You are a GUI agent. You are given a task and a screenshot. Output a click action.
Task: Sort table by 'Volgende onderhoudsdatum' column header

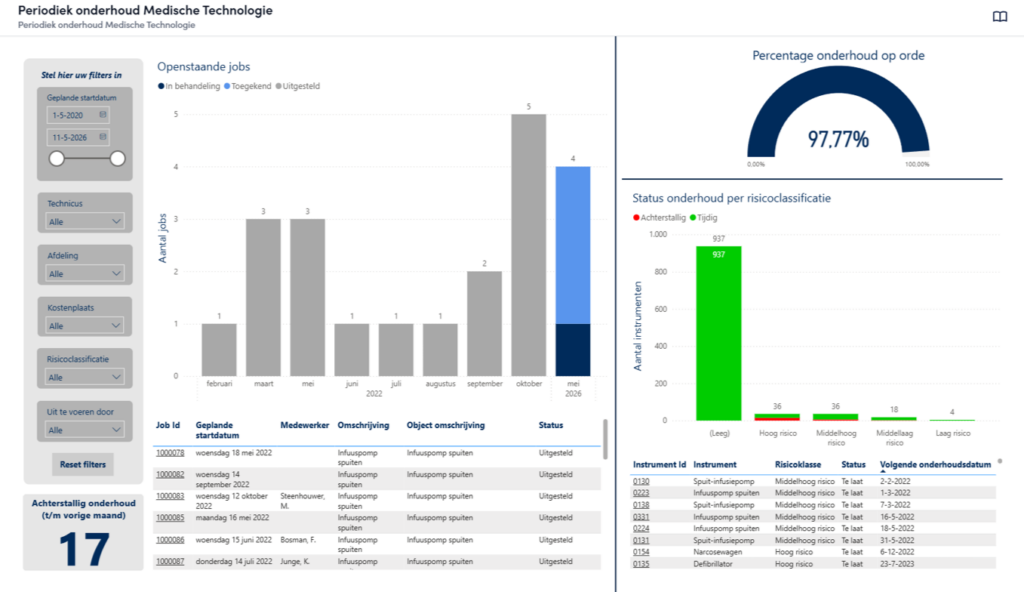click(x=935, y=465)
